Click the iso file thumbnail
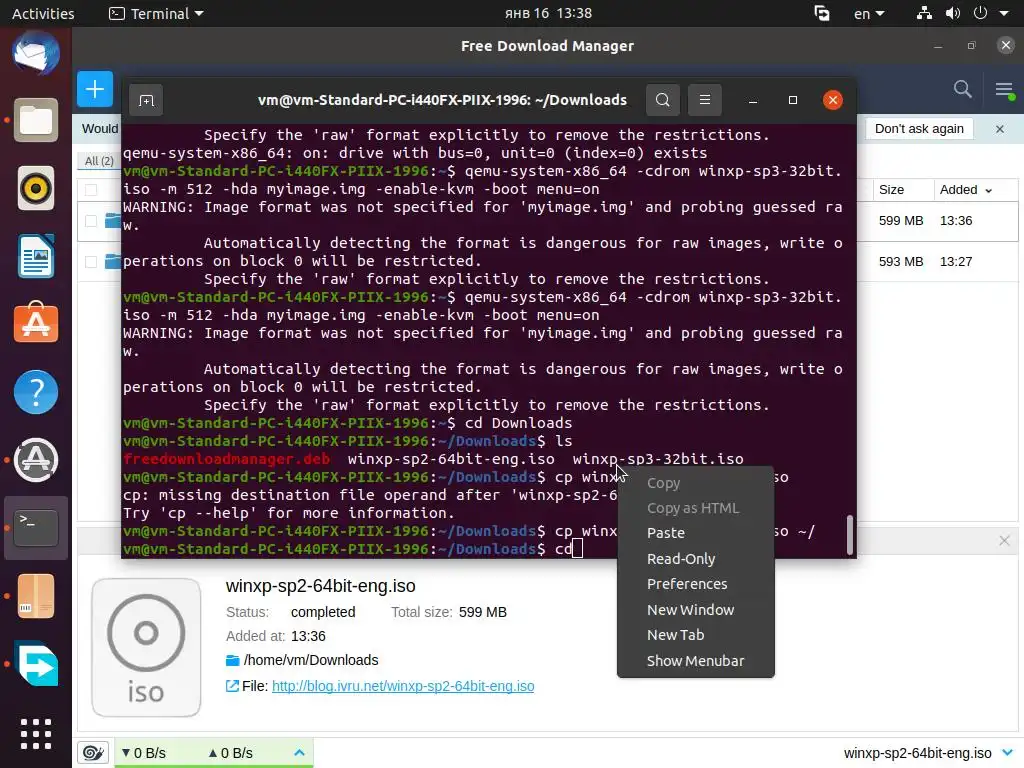Image resolution: width=1024 pixels, height=768 pixels. coord(146,647)
